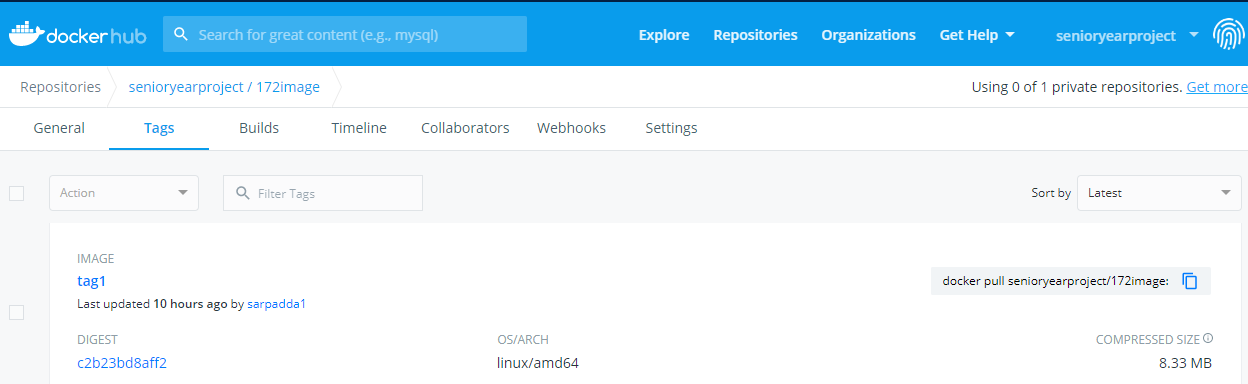Click the Repositories breadcrumb
The image size is (1248, 384).
point(61,87)
